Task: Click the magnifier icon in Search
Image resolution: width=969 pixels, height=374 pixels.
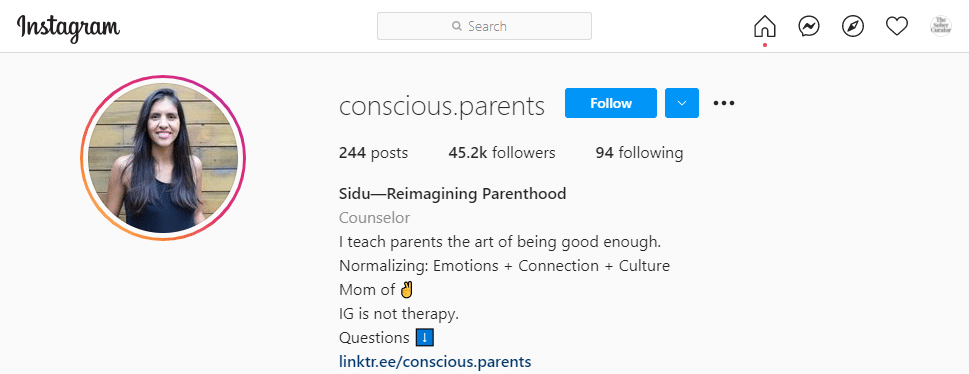Action: [x=457, y=27]
